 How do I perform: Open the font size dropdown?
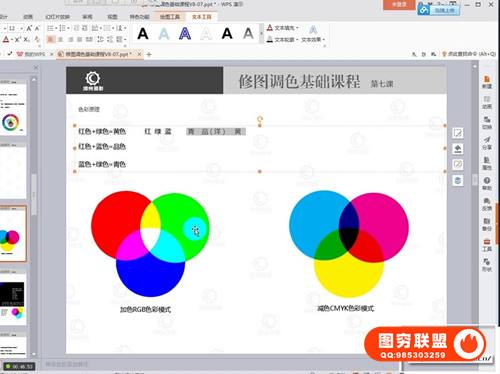point(22,28)
